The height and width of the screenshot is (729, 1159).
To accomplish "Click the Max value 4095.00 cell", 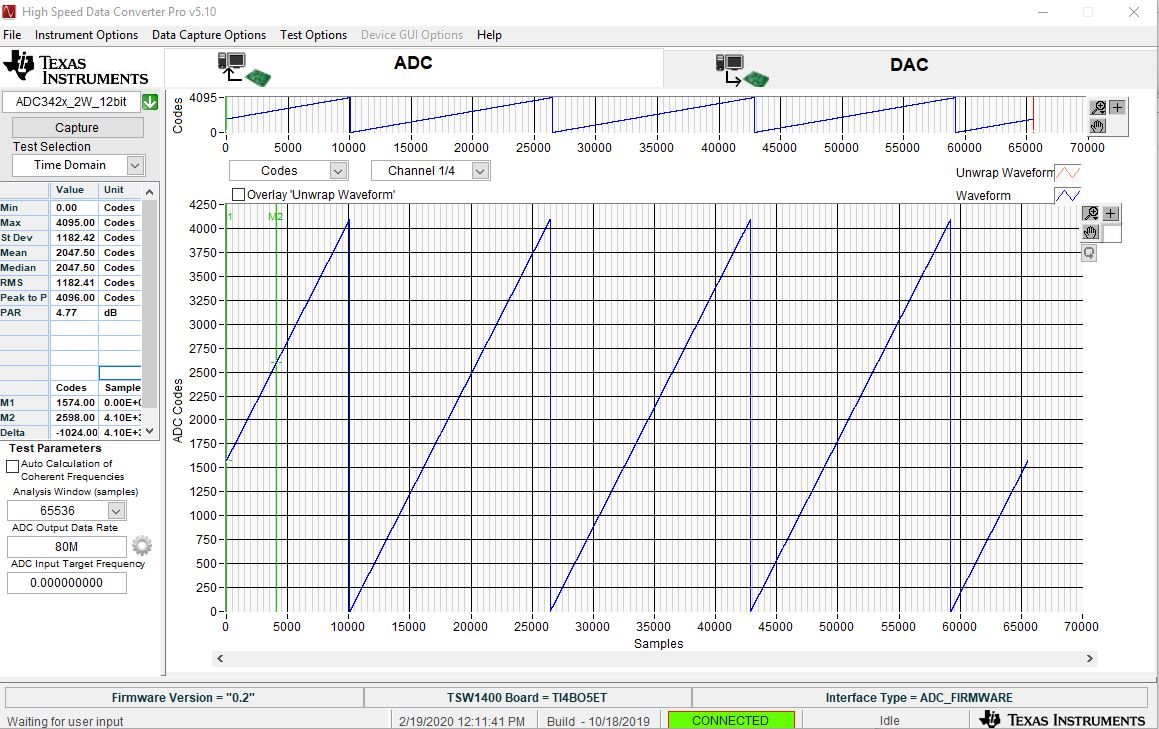I will pyautogui.click(x=75, y=223).
